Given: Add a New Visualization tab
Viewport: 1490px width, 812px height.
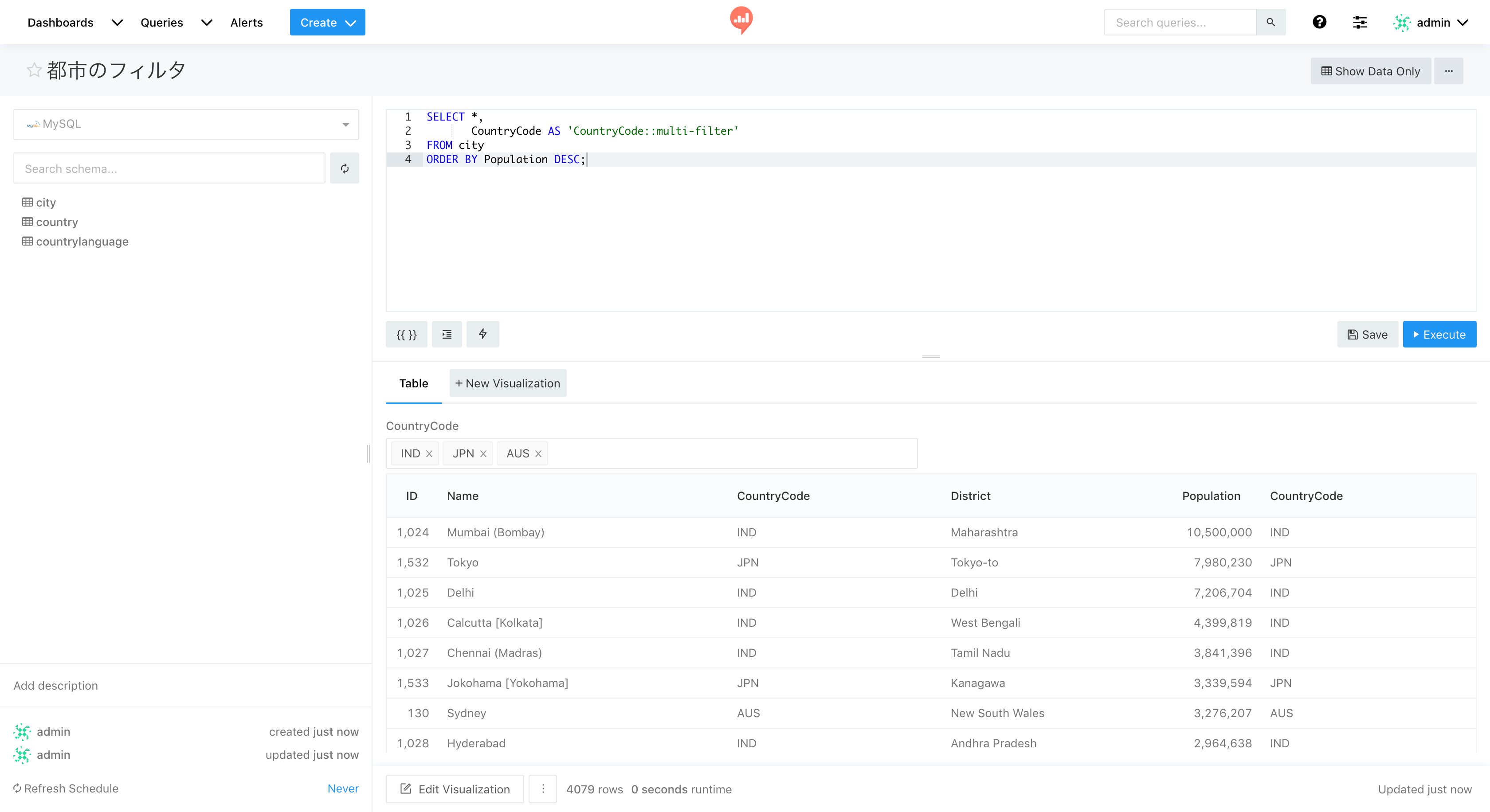Looking at the screenshot, I should [507, 383].
